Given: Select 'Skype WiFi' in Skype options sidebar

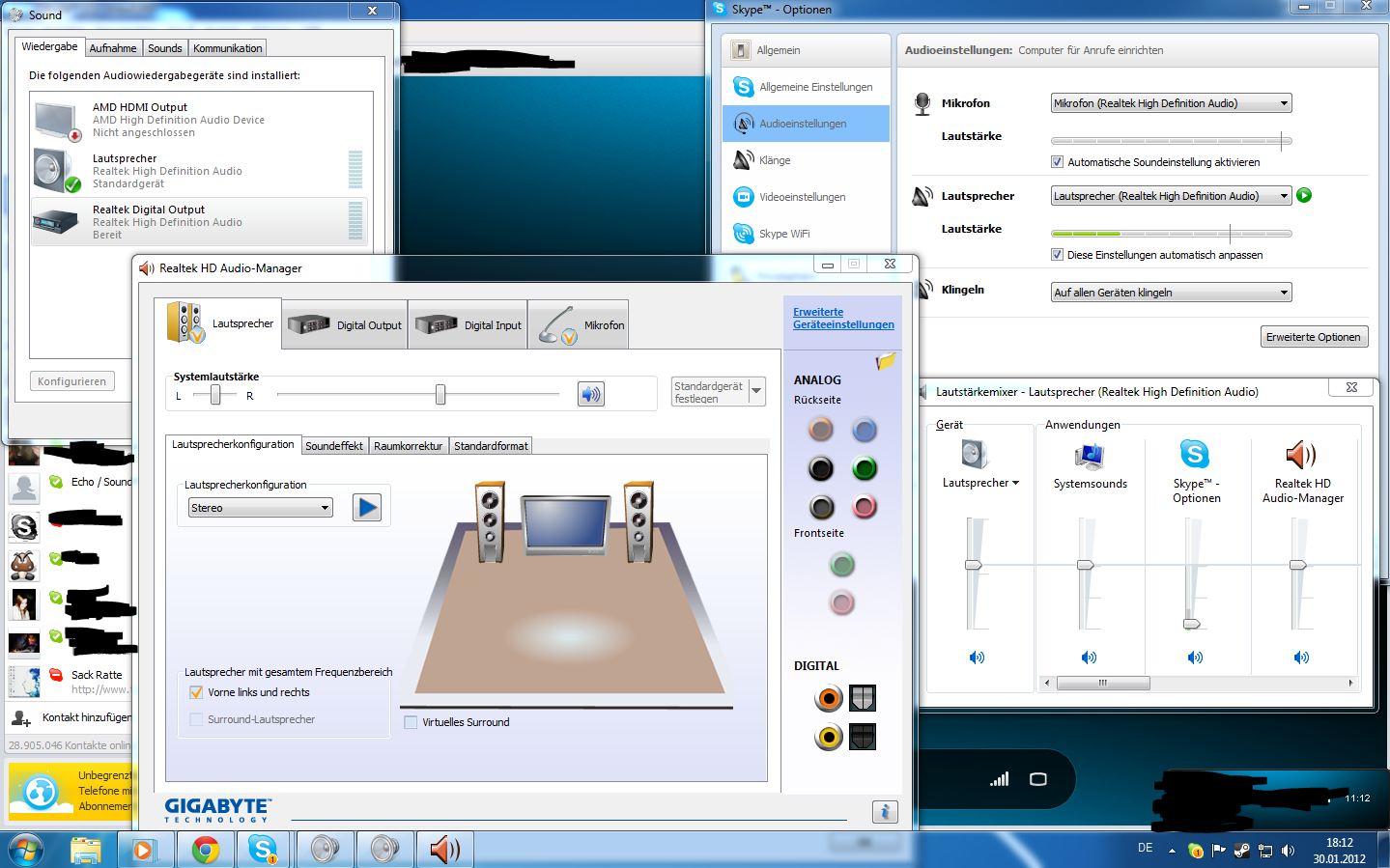Looking at the screenshot, I should (x=806, y=234).
